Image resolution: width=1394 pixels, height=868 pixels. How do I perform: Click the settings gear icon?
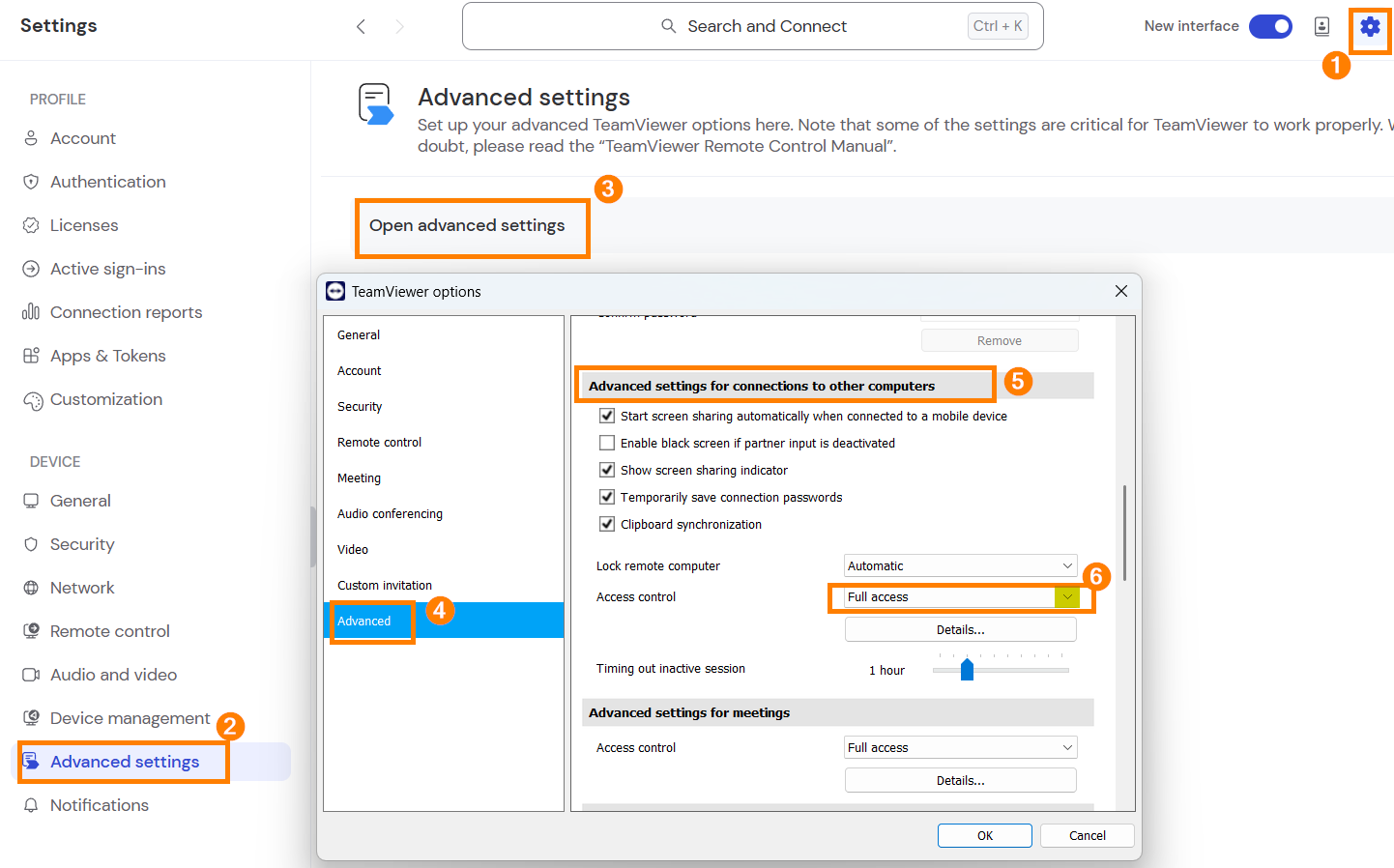[1370, 27]
